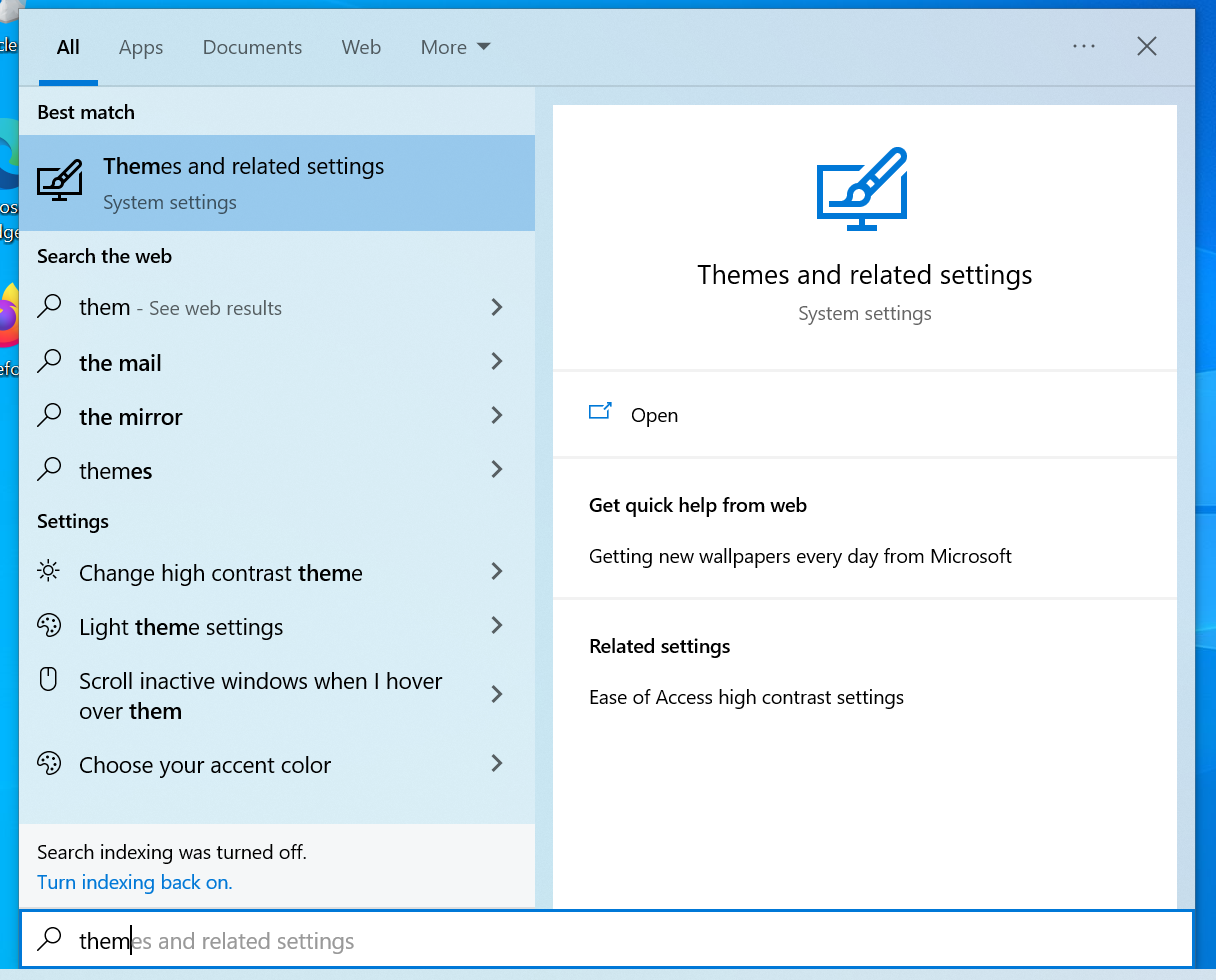
Task: Expand the 'the mirror' search suggestion
Action: click(496, 415)
